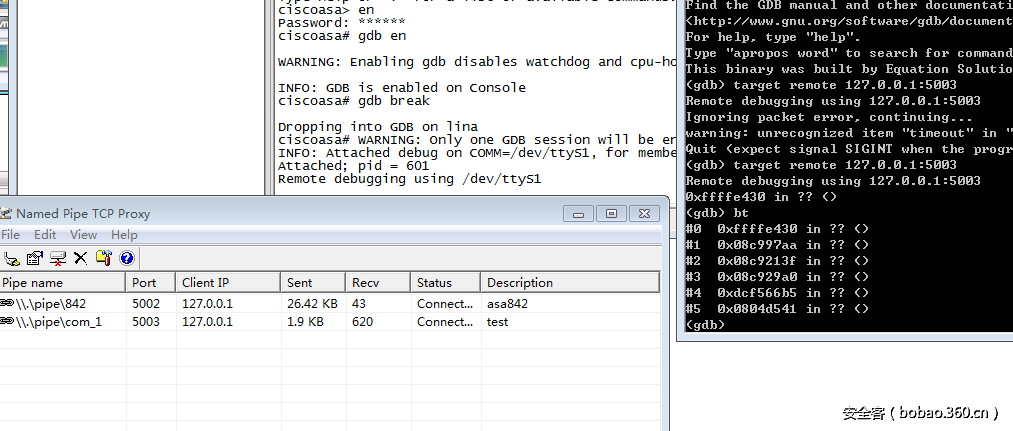Click the add new pipe toolbar icon
The height and width of the screenshot is (431, 1013).
click(x=12, y=258)
